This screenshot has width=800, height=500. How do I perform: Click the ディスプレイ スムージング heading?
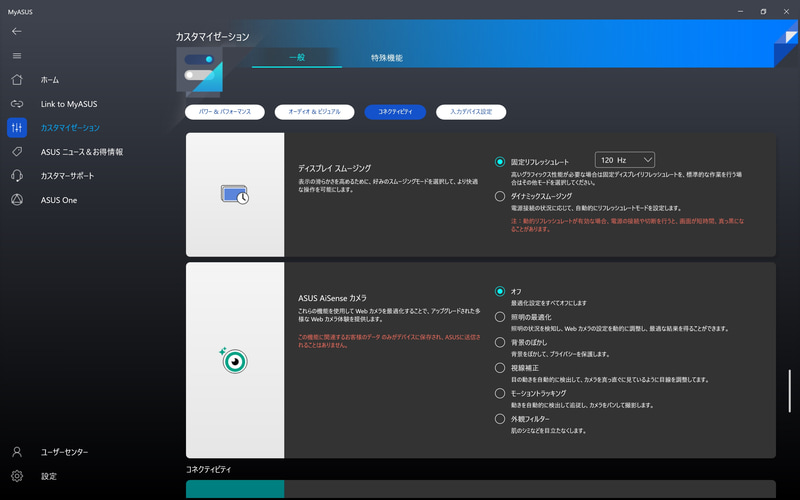click(x=334, y=168)
